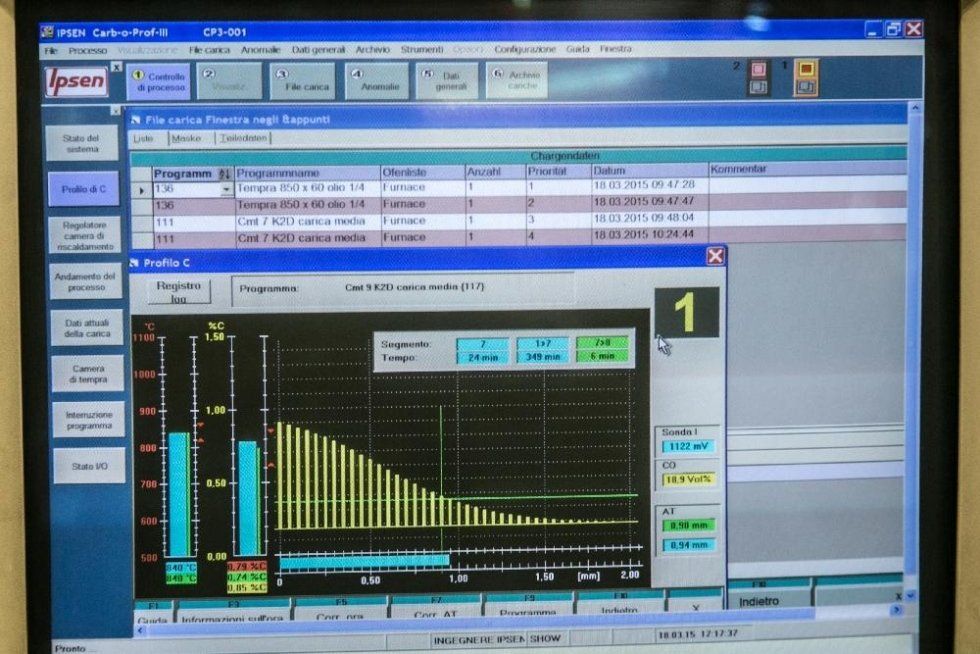Select row with date 18.03.2015 10:24:44
This screenshot has width=980, height=654.
point(519,237)
